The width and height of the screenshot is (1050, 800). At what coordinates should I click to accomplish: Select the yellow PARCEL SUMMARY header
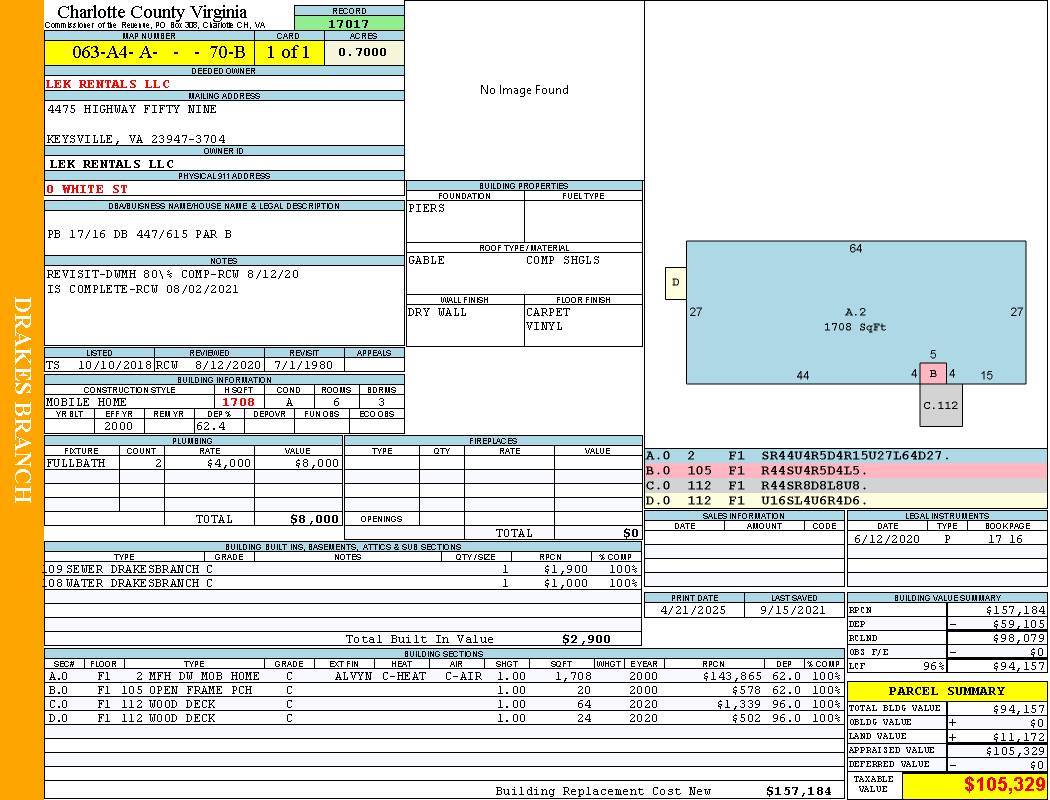pos(946,691)
